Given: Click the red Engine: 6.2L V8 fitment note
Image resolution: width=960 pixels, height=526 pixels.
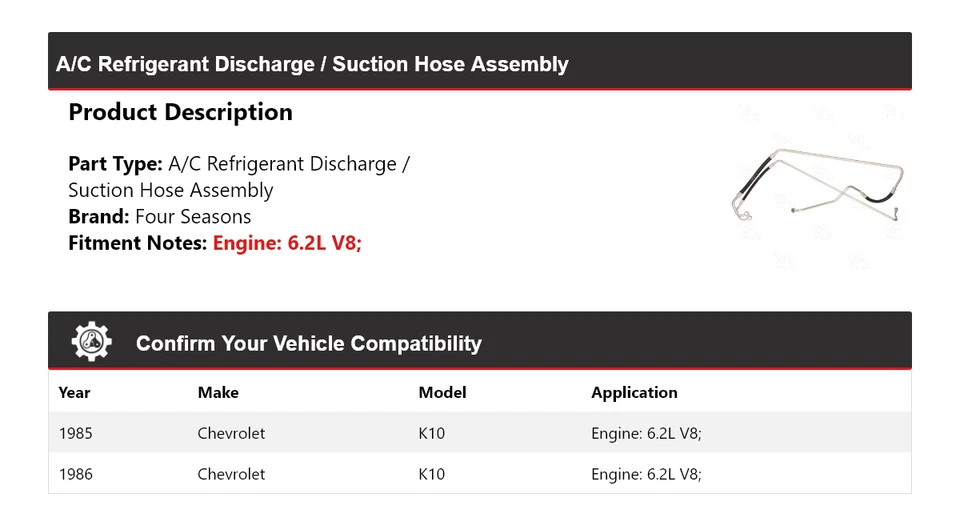Looking at the screenshot, I should tap(287, 243).
